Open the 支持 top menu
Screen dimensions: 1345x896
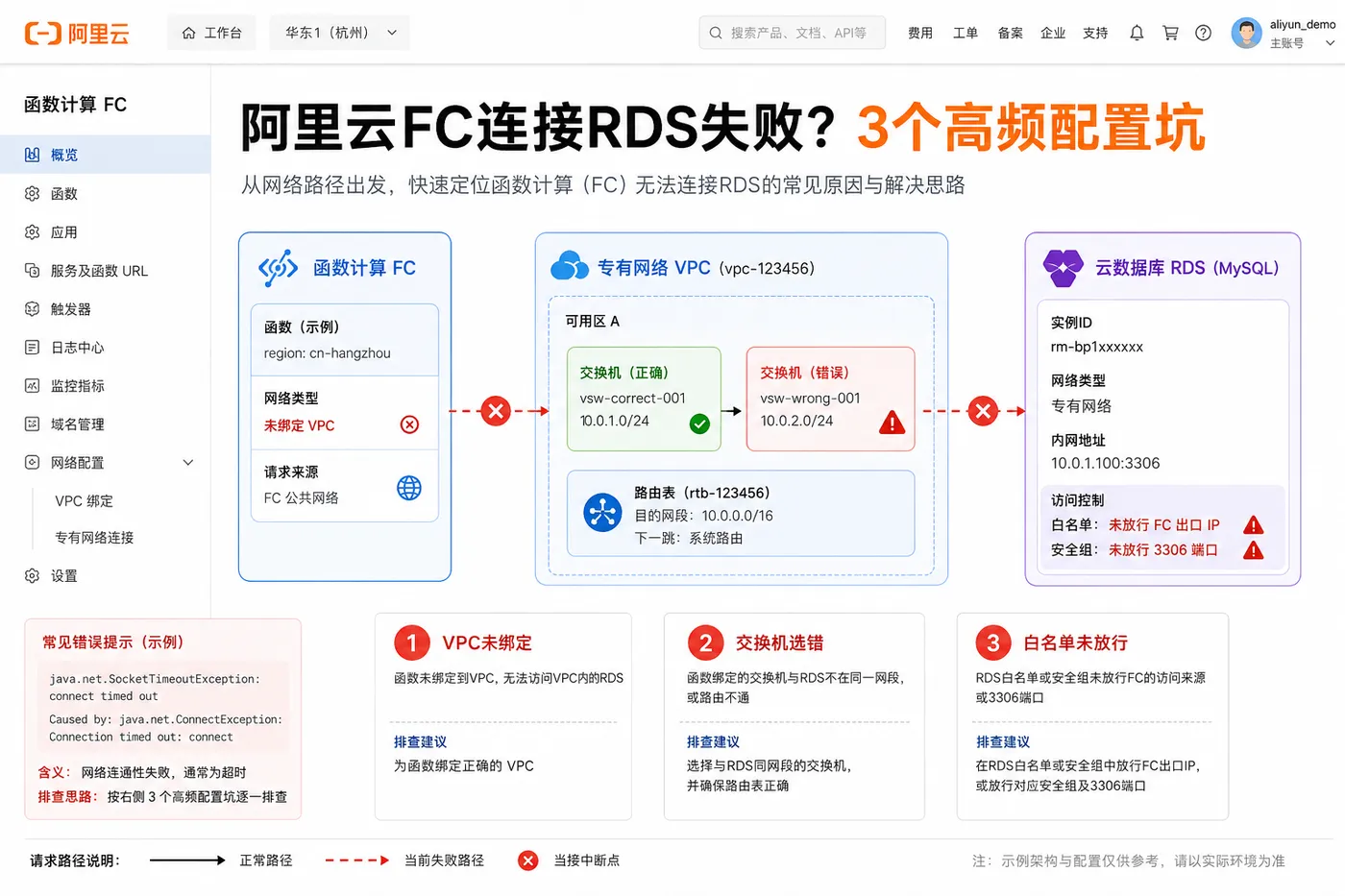pyautogui.click(x=1095, y=33)
